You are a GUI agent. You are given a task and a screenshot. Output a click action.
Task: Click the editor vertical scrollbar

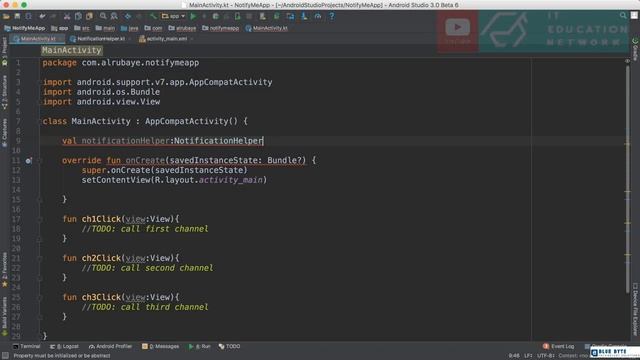tap(627, 178)
